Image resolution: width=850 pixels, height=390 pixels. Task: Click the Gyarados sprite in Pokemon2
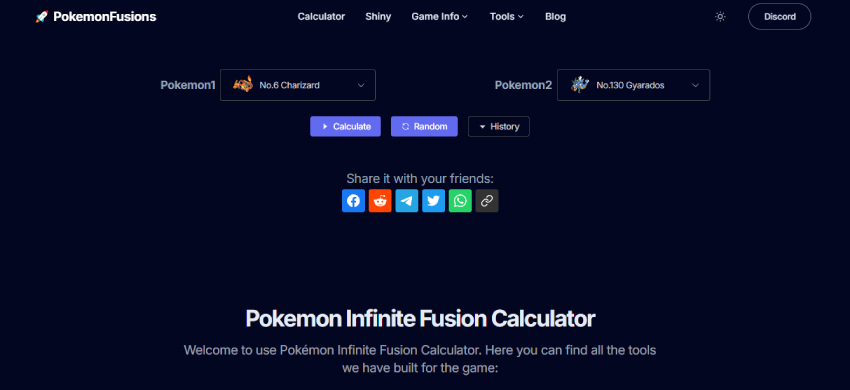pyautogui.click(x=580, y=85)
